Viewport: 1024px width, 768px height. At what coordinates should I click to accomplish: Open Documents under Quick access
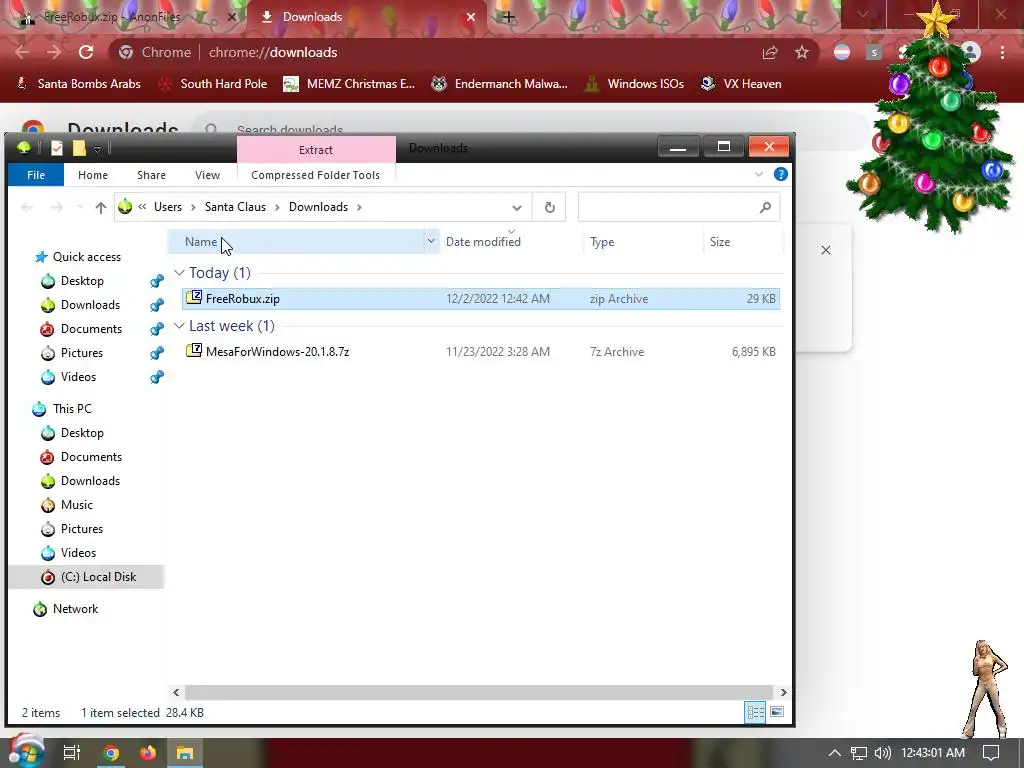[x=91, y=329]
